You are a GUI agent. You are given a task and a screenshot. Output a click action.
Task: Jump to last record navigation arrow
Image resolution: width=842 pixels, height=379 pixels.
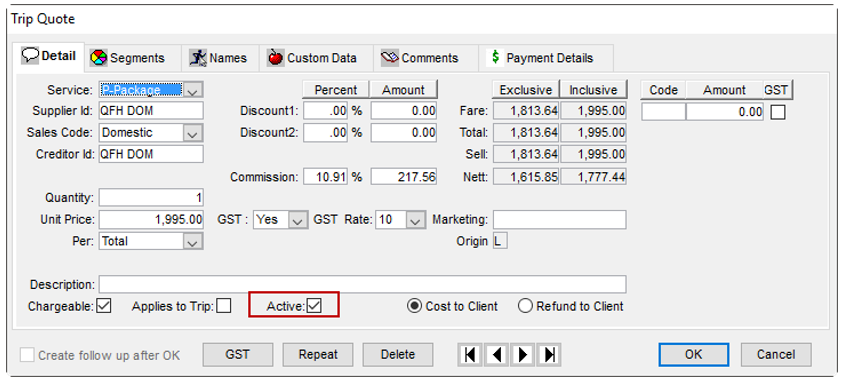549,355
